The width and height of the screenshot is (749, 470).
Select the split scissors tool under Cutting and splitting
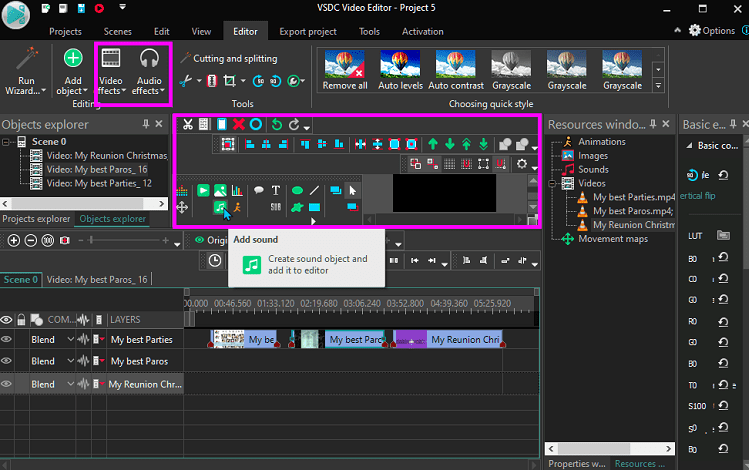tap(185, 81)
